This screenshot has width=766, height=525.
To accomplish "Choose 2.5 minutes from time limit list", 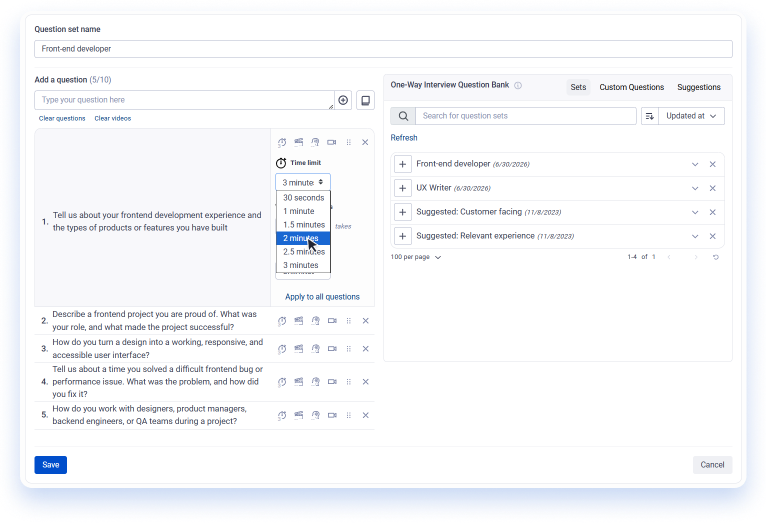I will click(x=303, y=252).
